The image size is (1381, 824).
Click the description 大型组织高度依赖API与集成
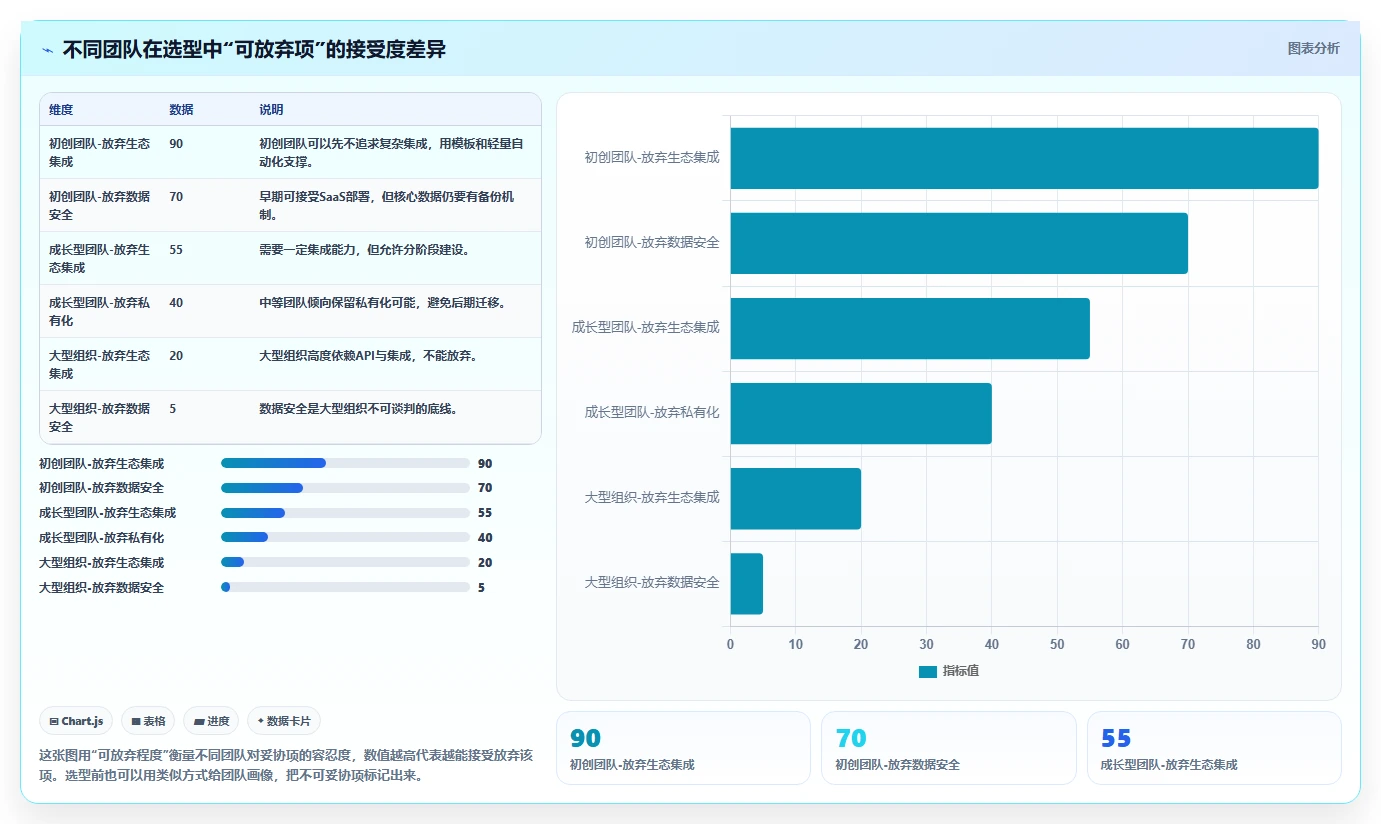[x=368, y=356]
